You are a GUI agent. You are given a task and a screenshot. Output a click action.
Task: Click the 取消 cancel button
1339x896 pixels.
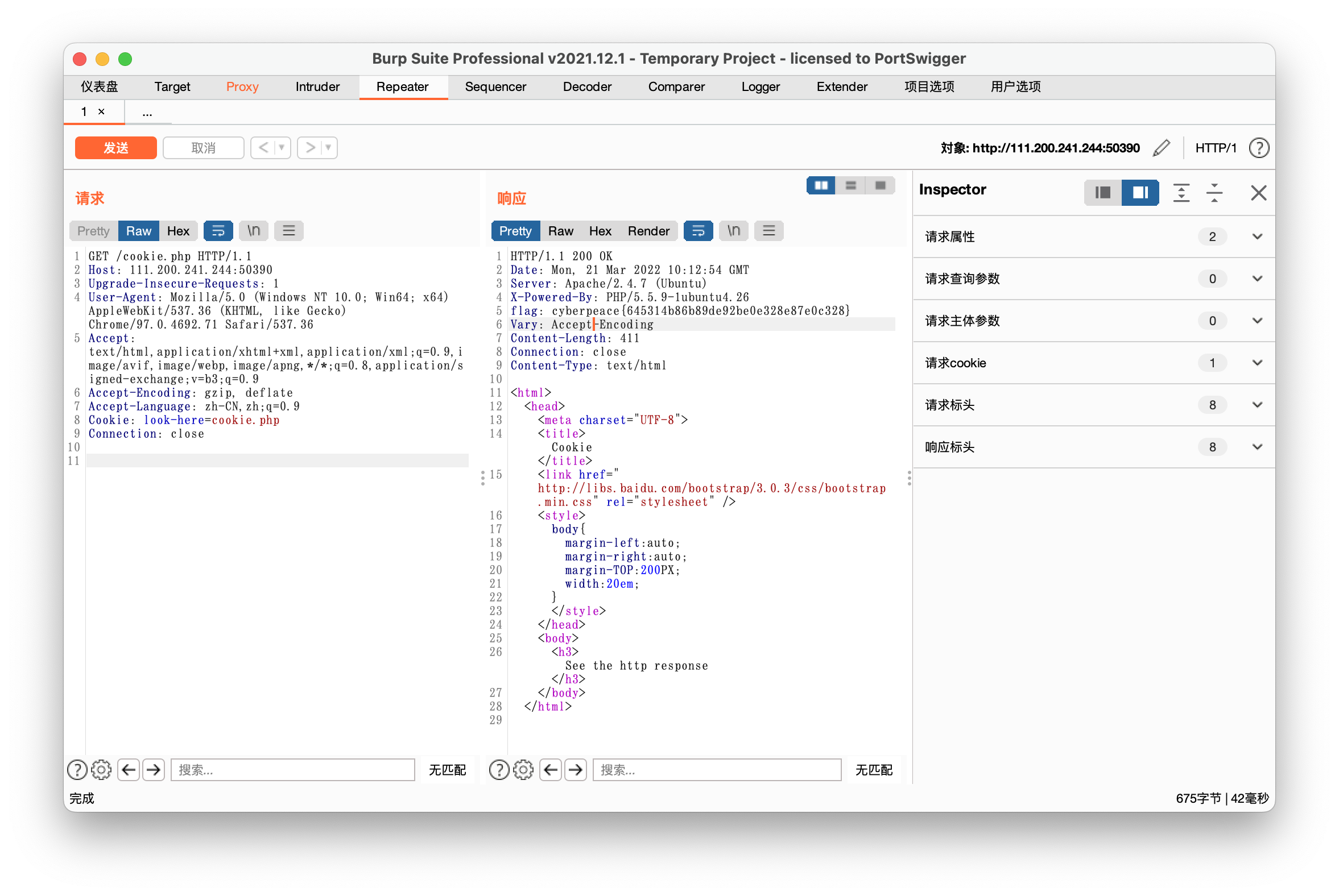203,148
